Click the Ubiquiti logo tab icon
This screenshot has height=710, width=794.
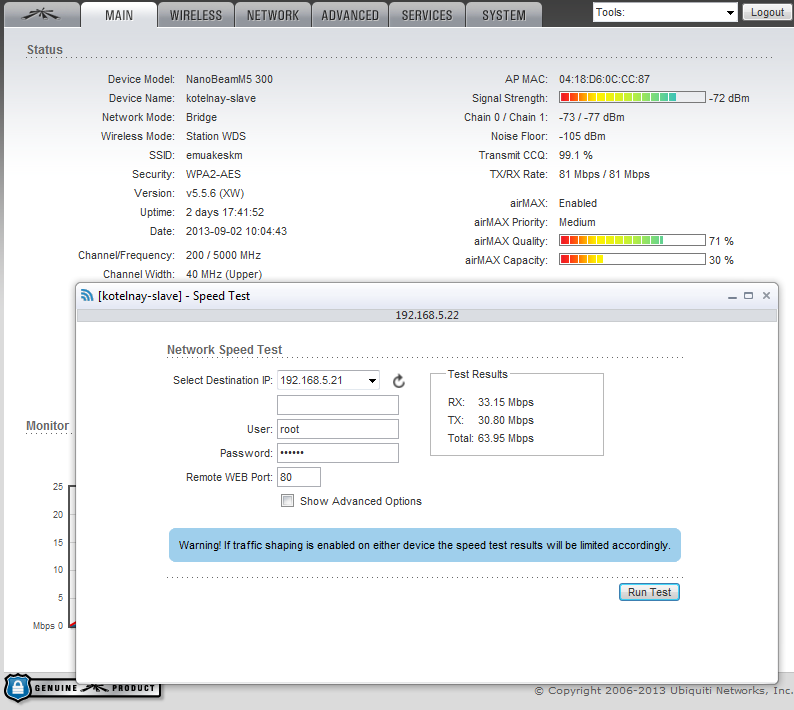tap(39, 14)
